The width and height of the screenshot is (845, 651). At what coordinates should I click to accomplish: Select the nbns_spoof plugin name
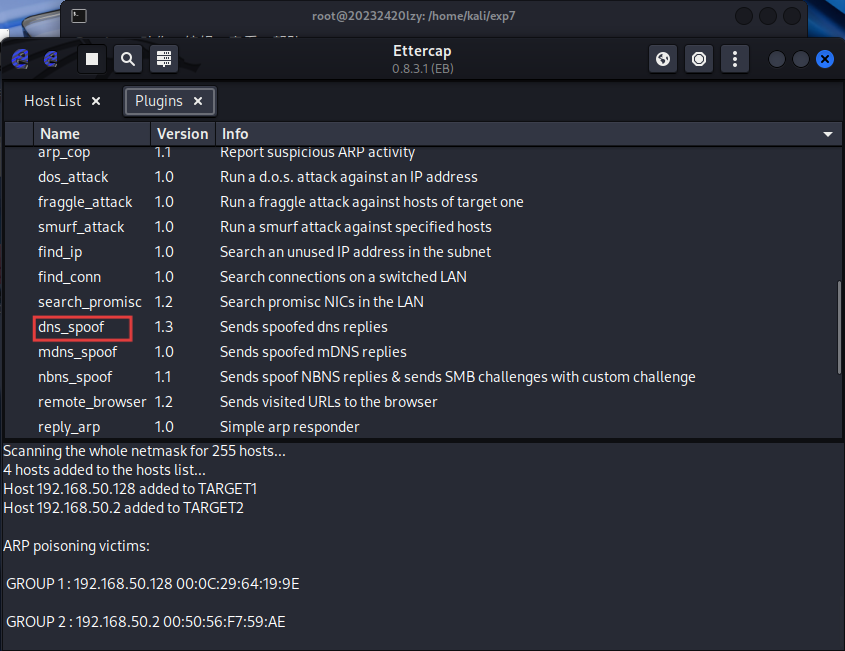tap(75, 377)
